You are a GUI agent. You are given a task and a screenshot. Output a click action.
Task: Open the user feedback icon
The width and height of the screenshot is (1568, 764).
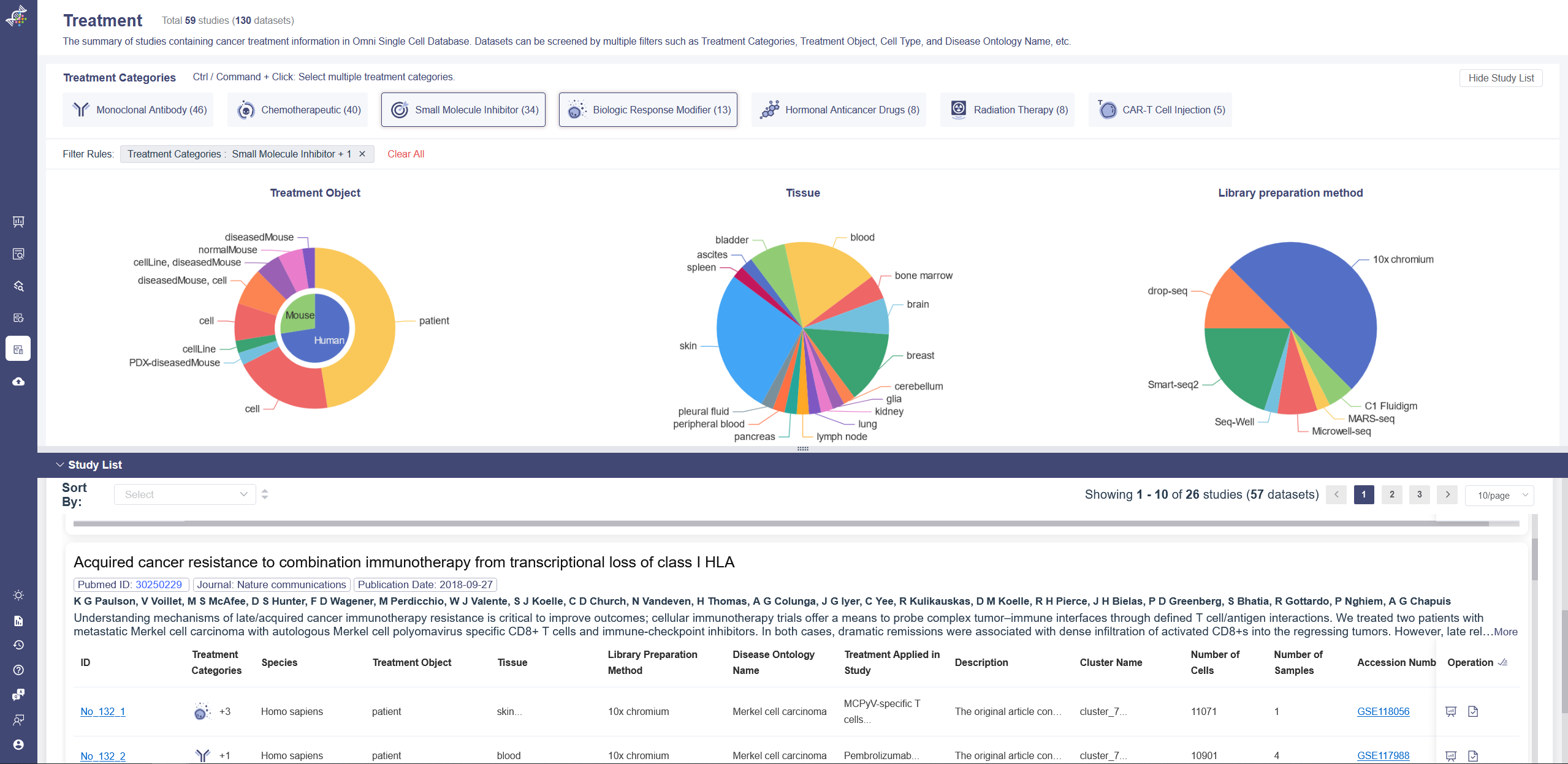point(18,719)
